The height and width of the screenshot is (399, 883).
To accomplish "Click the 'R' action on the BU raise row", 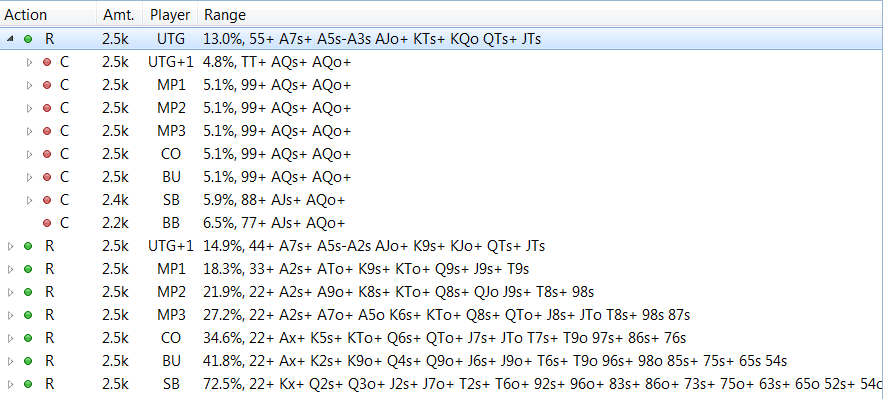I will (x=50, y=361).
